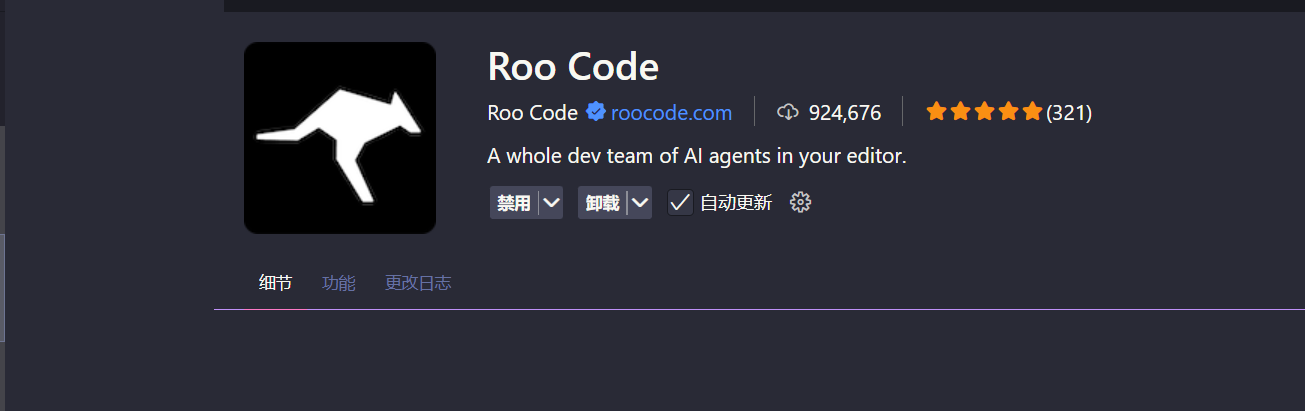
Task: Click the orange star rating
Action: (984, 112)
